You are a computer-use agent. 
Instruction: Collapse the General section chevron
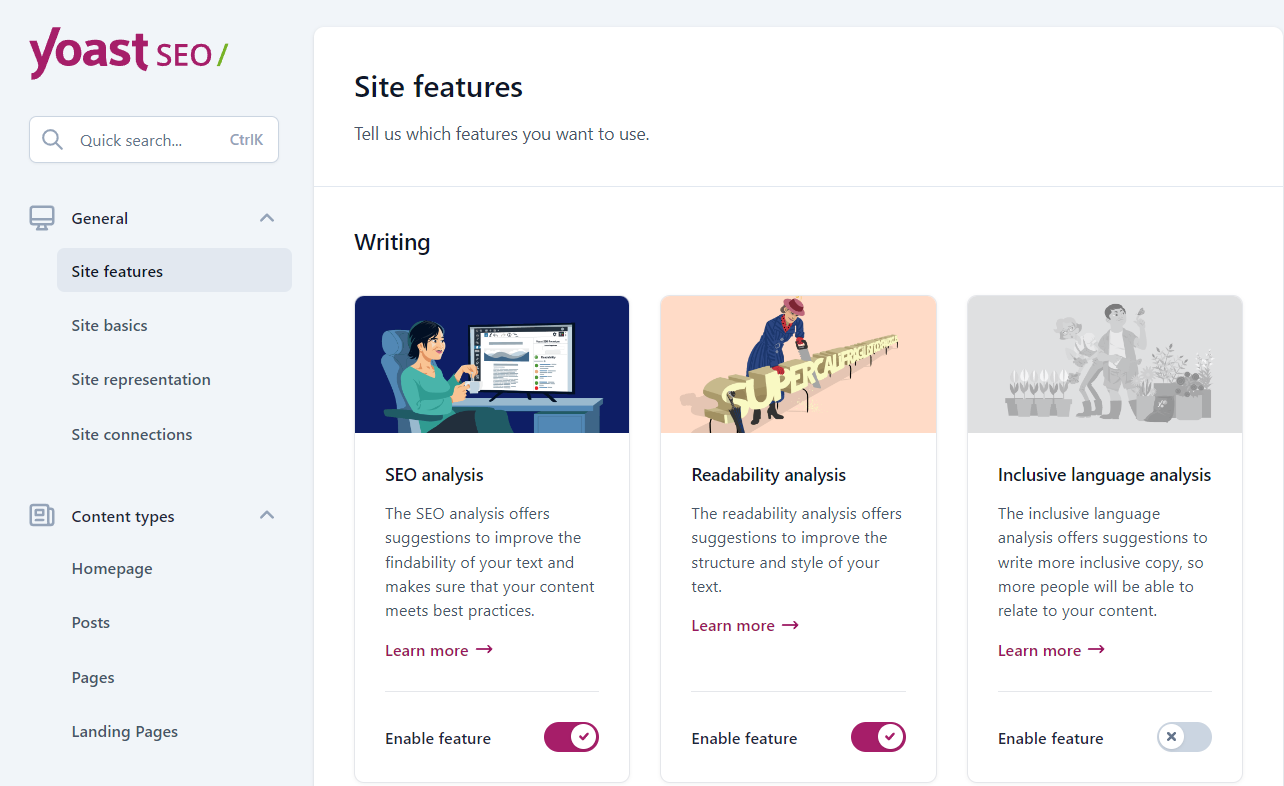pyautogui.click(x=267, y=217)
